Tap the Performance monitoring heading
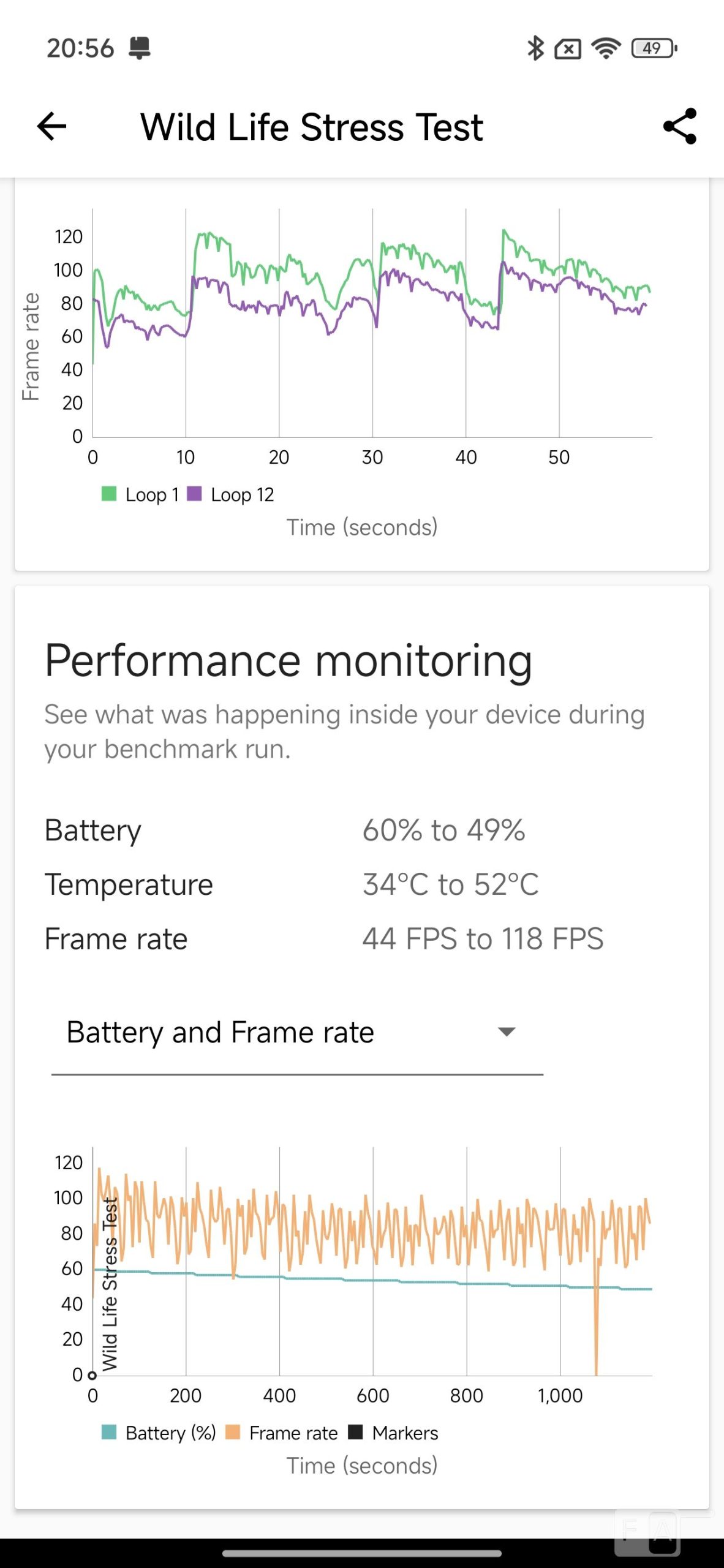This screenshot has width=724, height=1568. [288, 661]
